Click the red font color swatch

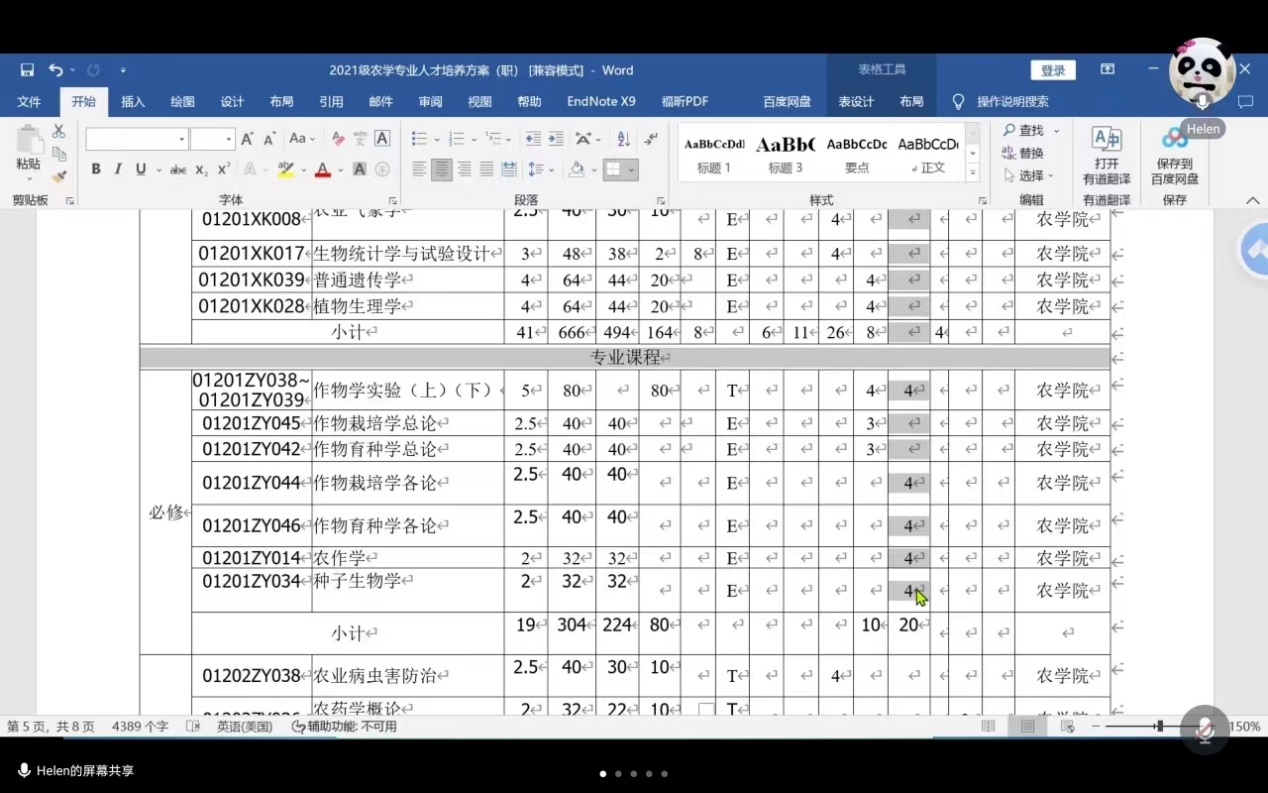[322, 169]
